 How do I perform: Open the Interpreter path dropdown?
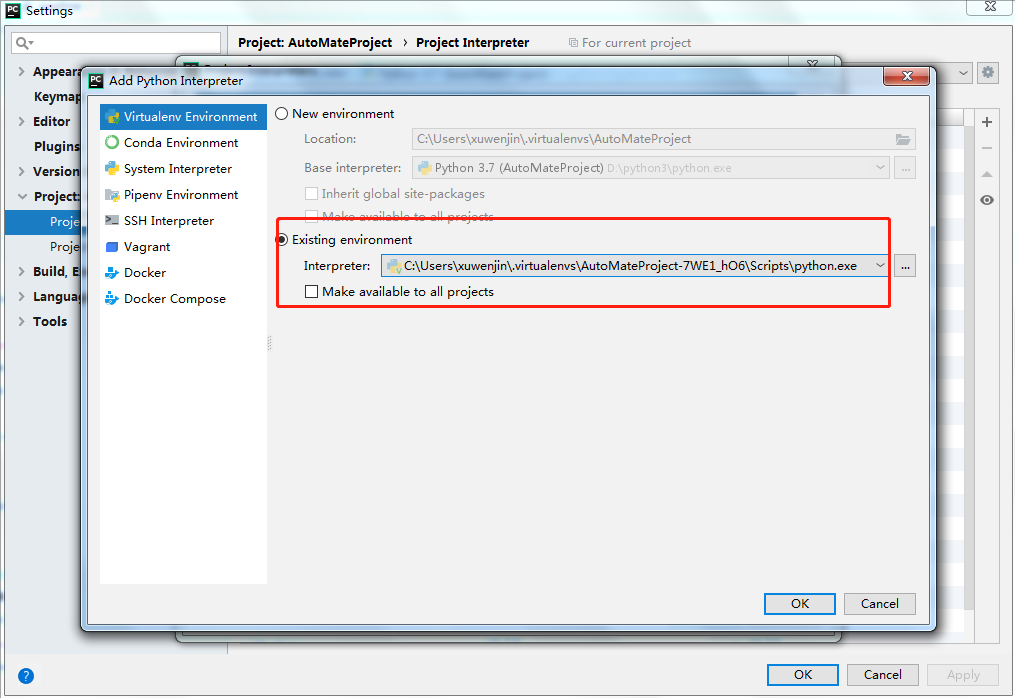pyautogui.click(x=880, y=265)
